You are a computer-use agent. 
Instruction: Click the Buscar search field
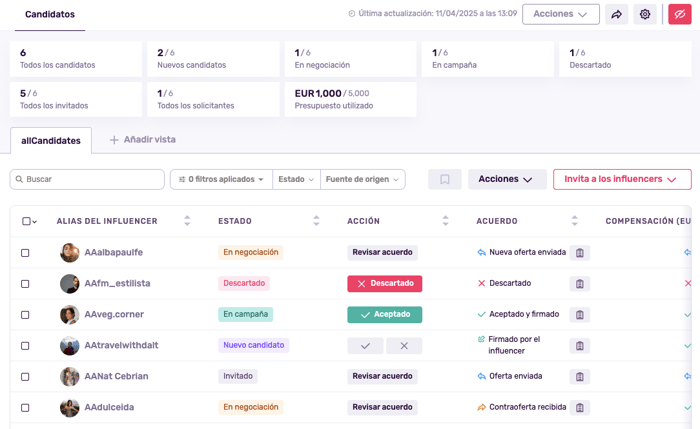click(x=87, y=179)
